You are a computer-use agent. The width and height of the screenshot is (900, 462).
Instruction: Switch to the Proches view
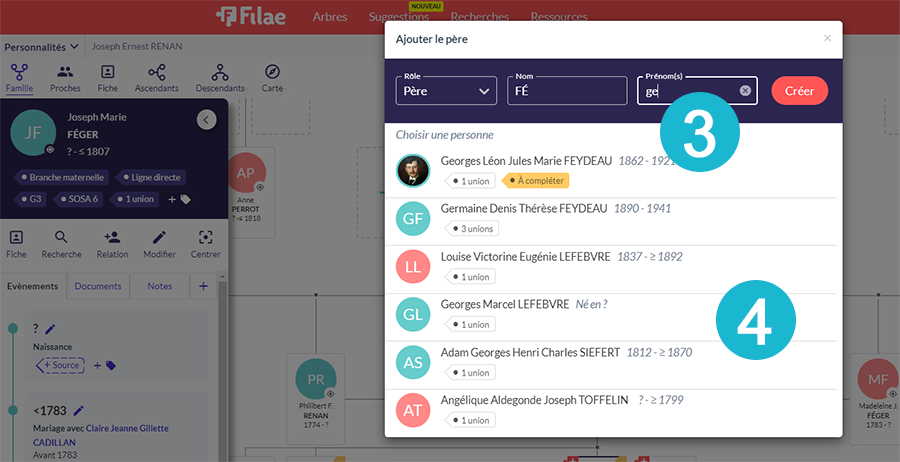pos(65,74)
